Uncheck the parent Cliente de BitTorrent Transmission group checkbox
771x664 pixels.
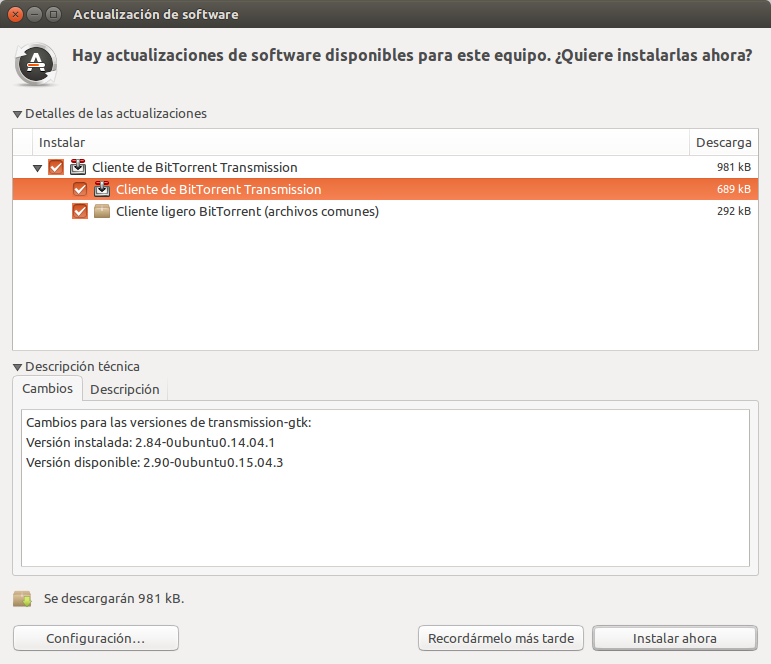point(56,167)
